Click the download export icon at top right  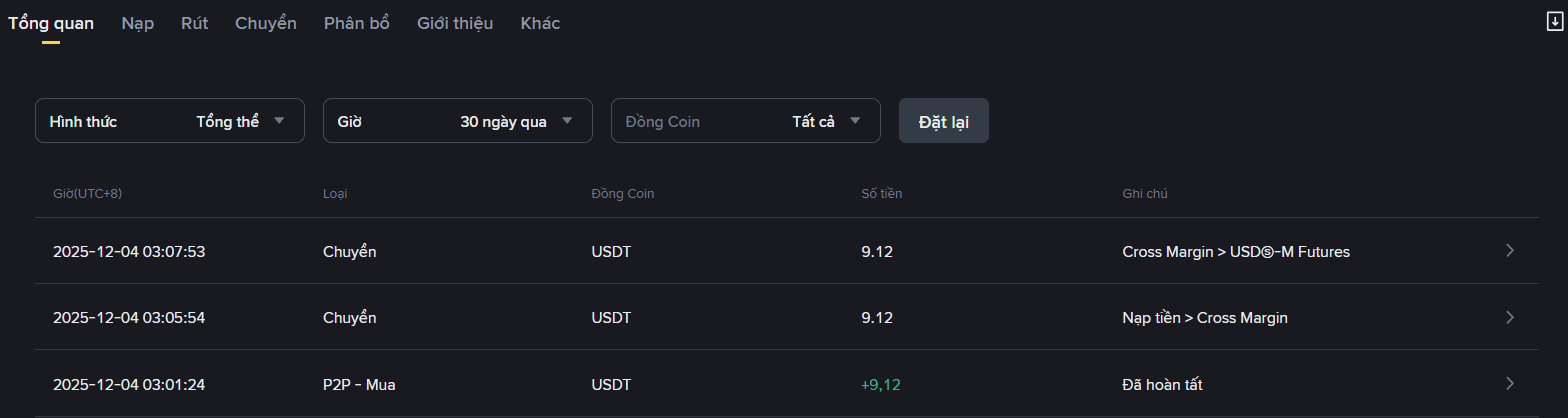click(x=1555, y=22)
